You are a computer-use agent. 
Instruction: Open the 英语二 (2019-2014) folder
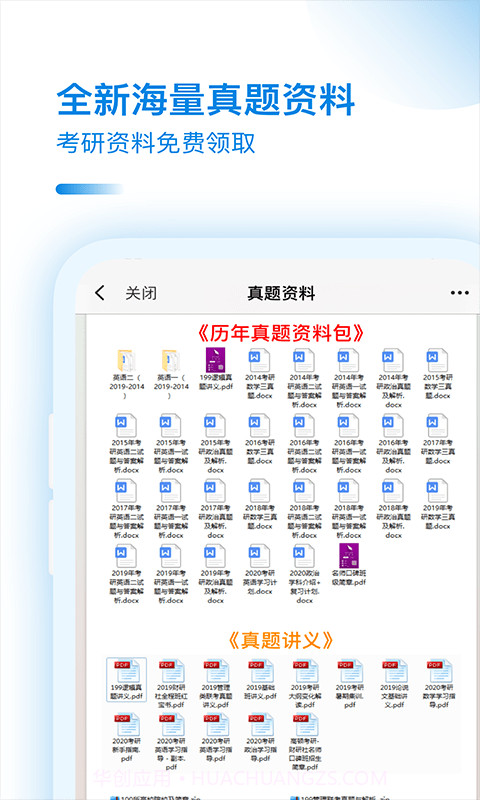tap(127, 373)
